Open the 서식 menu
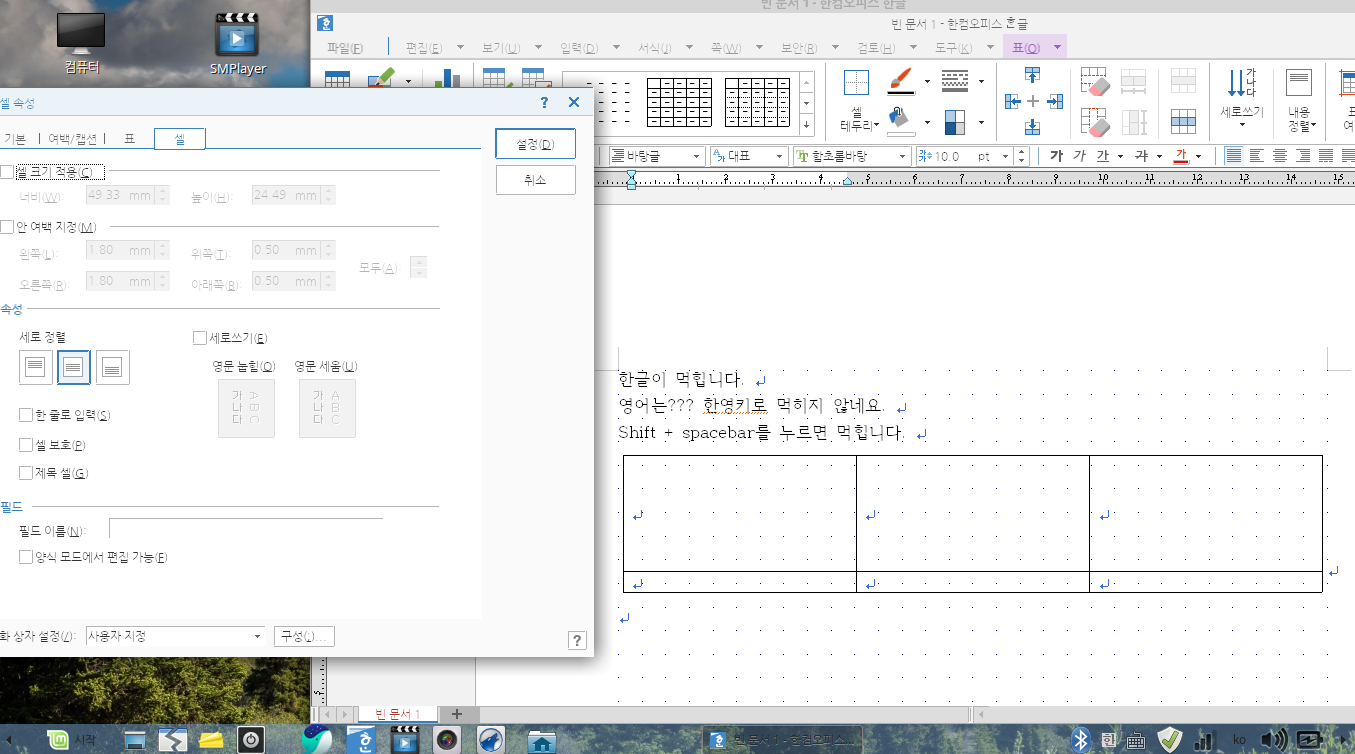Screen dimensions: 1355x754 pyautogui.click(x=654, y=47)
